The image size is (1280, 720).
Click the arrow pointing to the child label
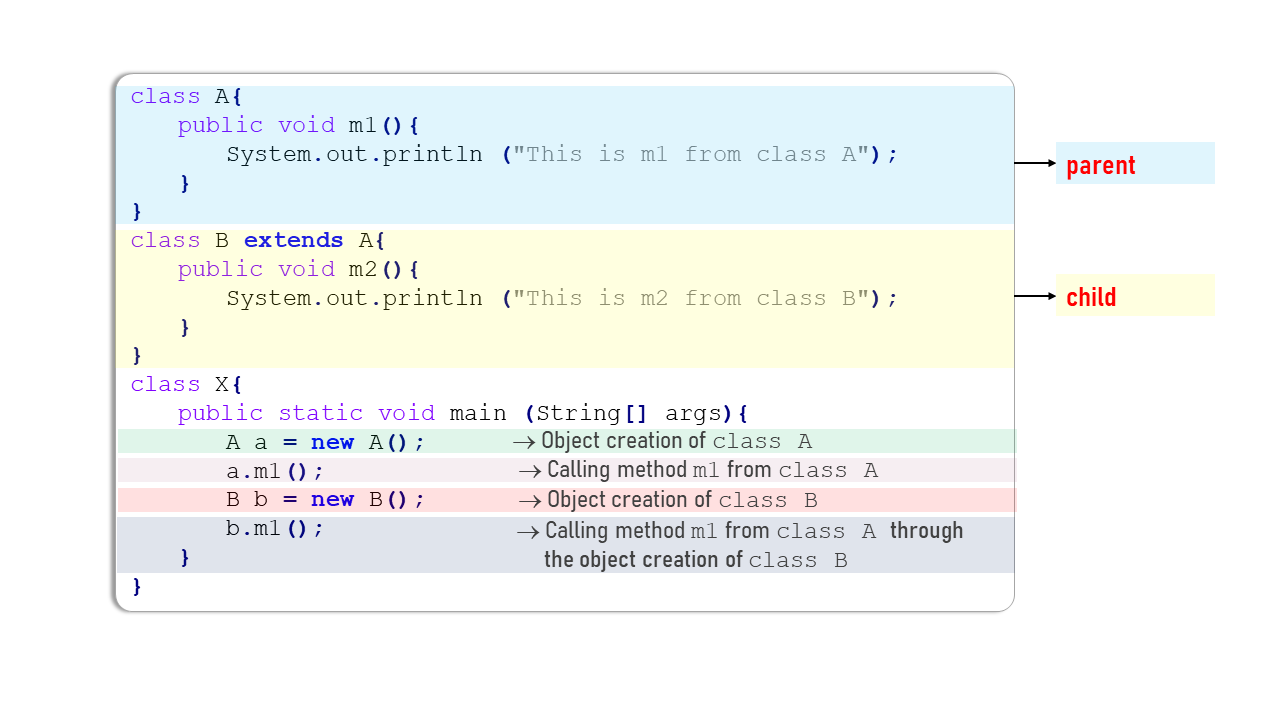[1032, 296]
